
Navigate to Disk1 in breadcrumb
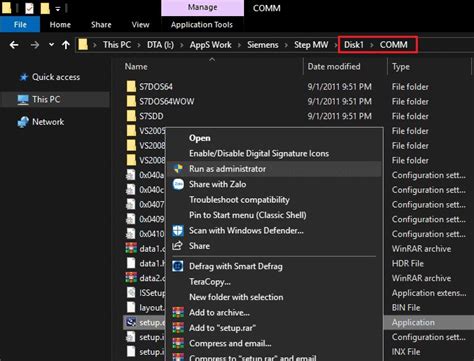[x=354, y=45]
